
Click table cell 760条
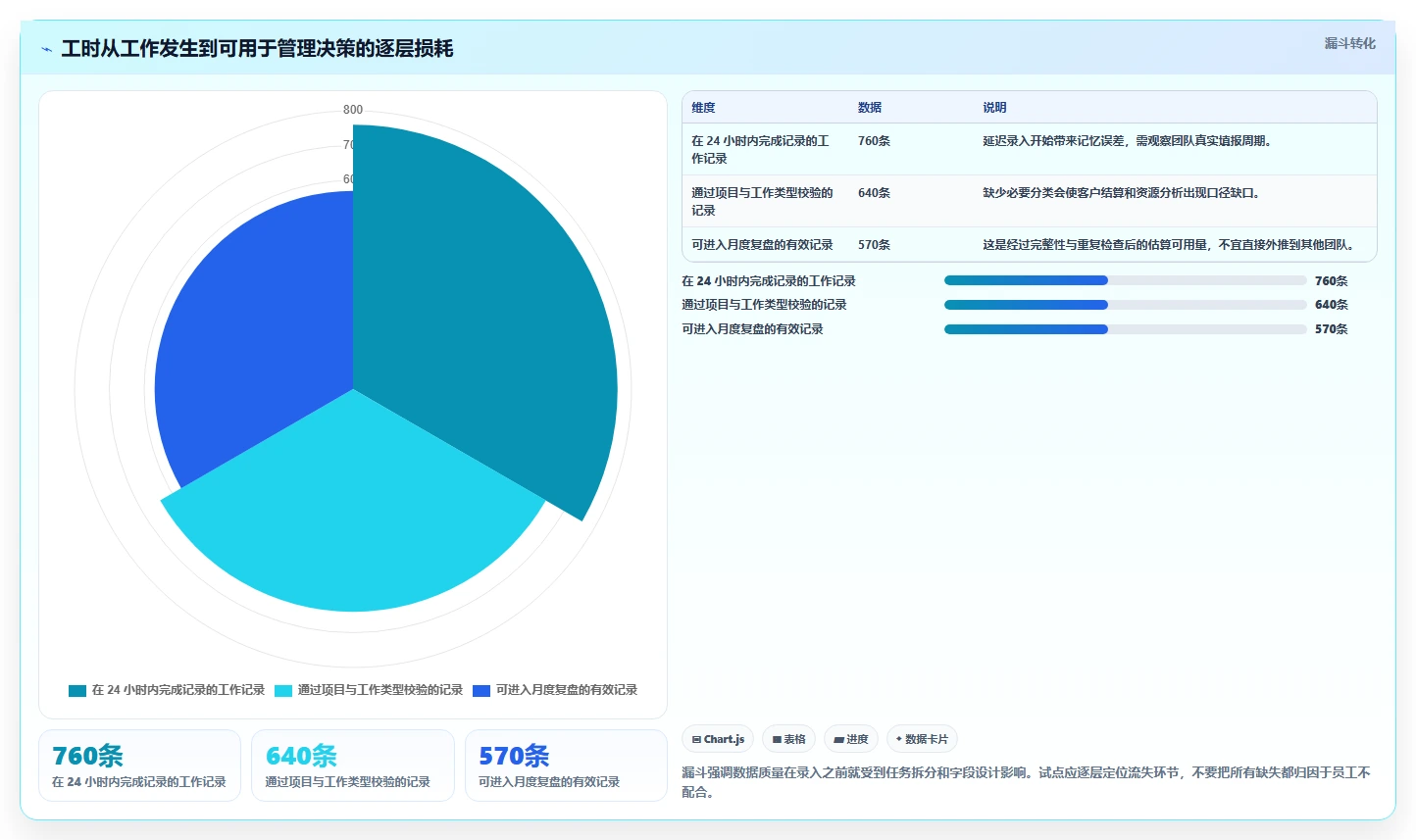pos(874,141)
